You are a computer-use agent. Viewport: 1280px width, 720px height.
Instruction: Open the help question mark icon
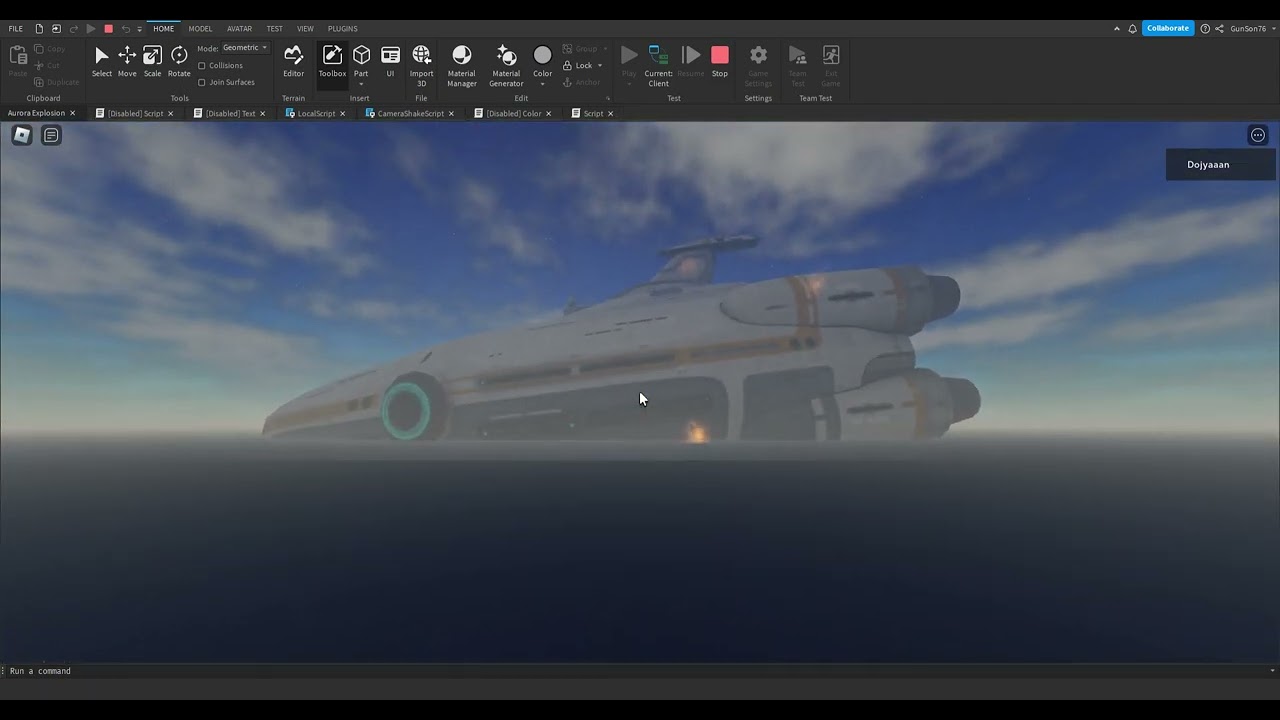pyautogui.click(x=1205, y=29)
